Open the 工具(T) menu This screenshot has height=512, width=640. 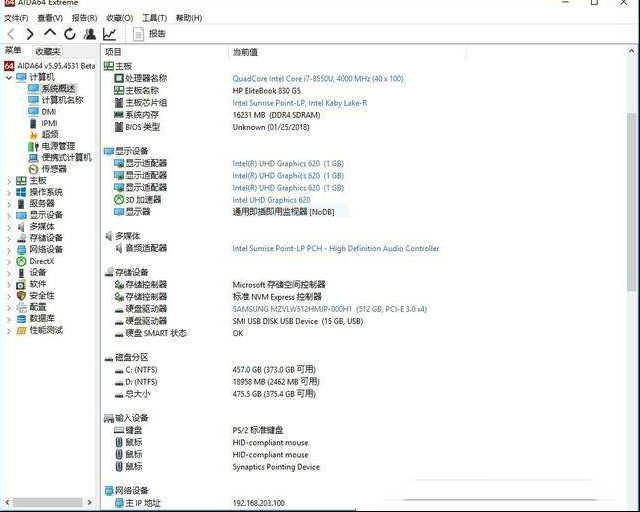click(x=154, y=18)
